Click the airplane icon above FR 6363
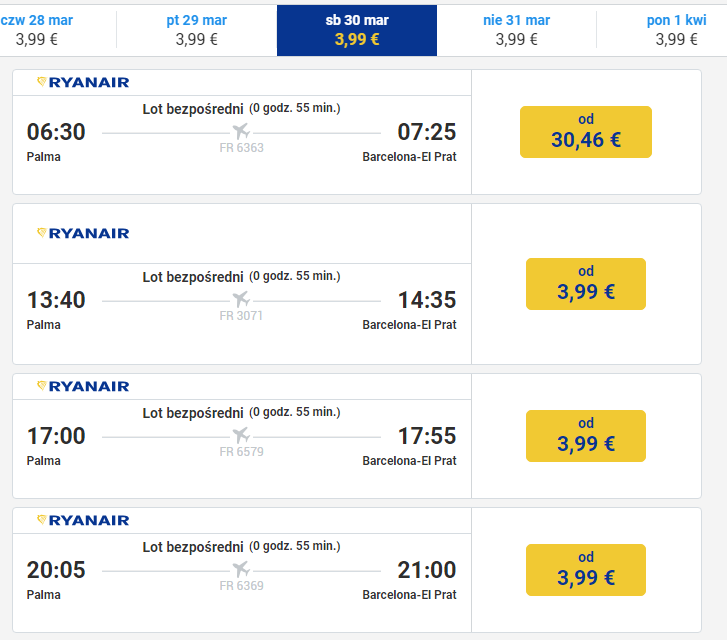This screenshot has width=727, height=640. pos(241,131)
